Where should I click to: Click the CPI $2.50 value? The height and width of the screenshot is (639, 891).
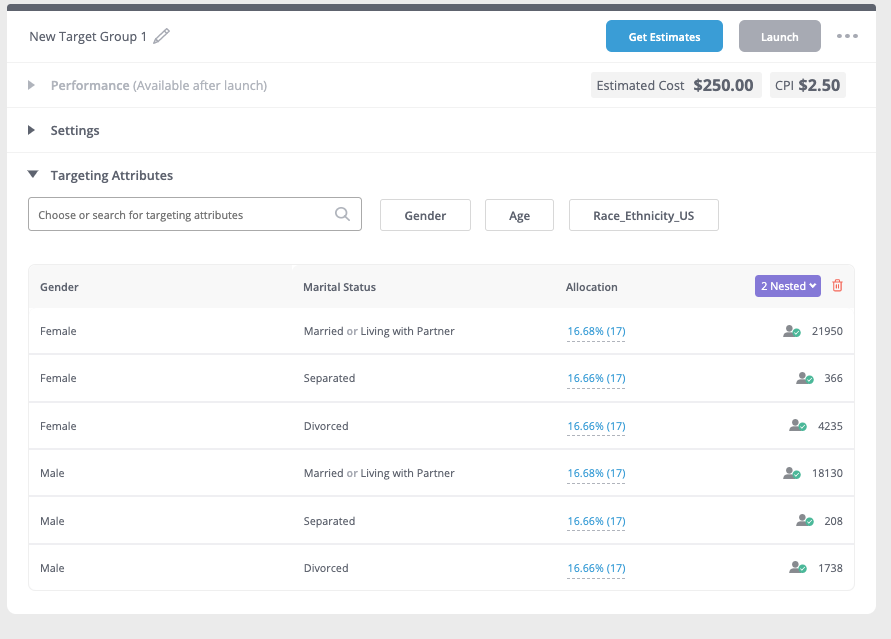[x=807, y=85]
